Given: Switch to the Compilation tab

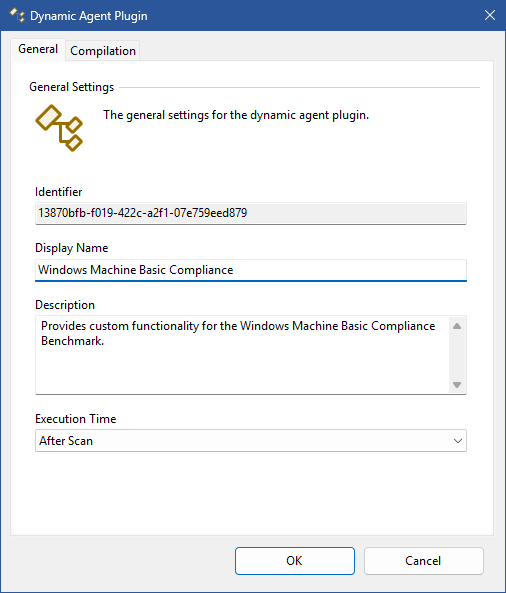Looking at the screenshot, I should pos(103,51).
